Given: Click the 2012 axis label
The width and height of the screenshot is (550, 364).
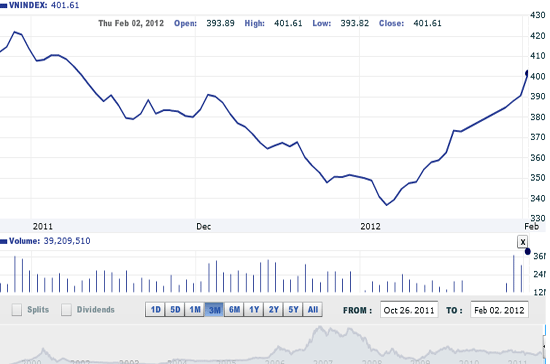Looking at the screenshot, I should [x=370, y=227].
